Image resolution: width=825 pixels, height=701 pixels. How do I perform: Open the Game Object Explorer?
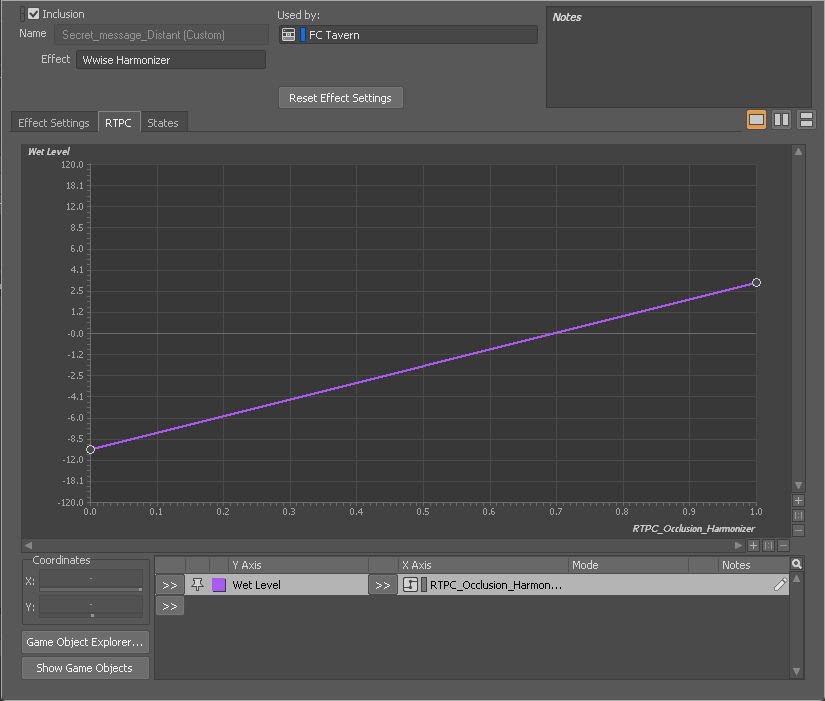click(85, 642)
